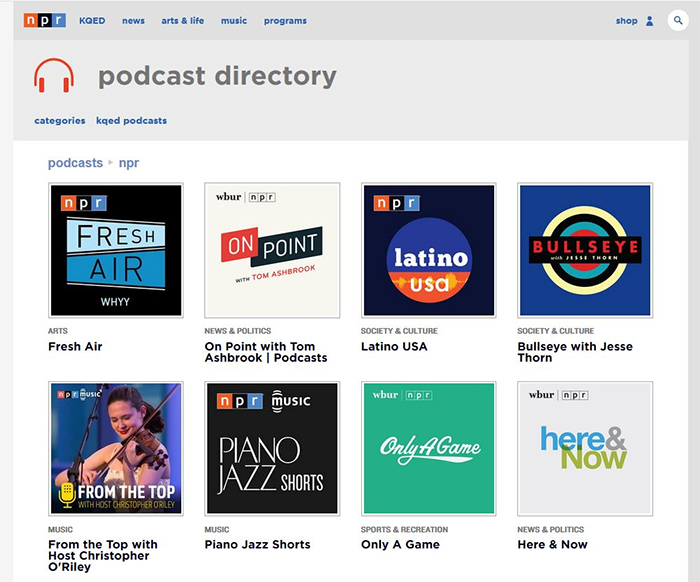Open the On Point cover art
Image resolution: width=700 pixels, height=582 pixels.
[x=272, y=250]
